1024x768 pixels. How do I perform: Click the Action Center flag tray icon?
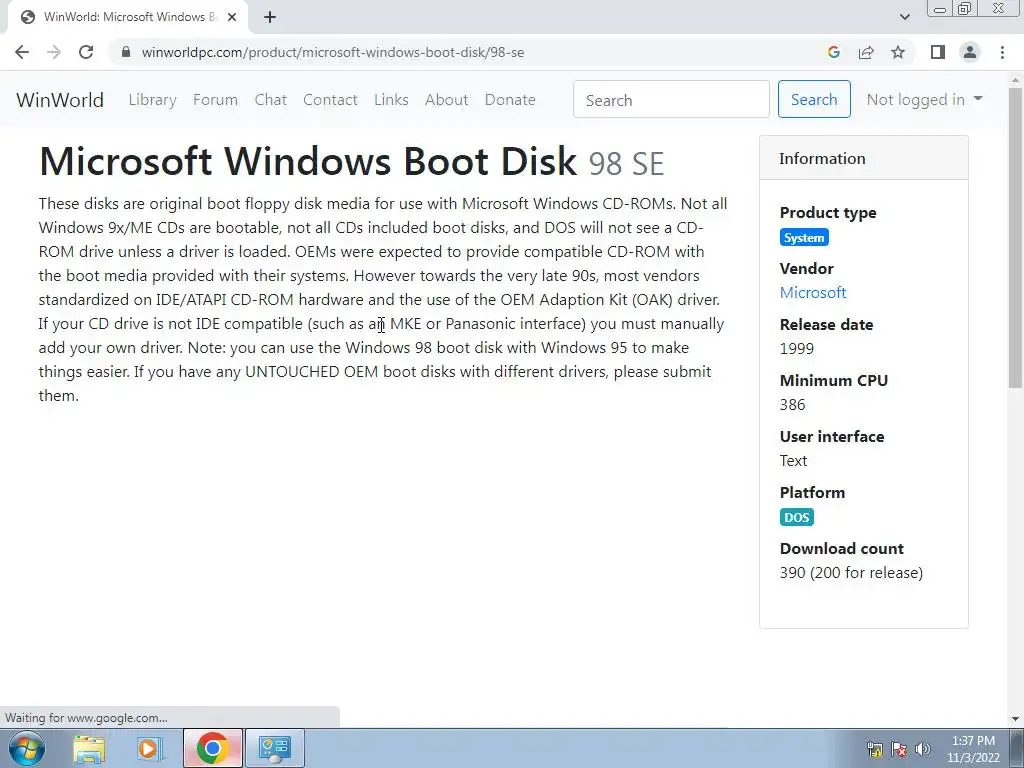coord(899,749)
